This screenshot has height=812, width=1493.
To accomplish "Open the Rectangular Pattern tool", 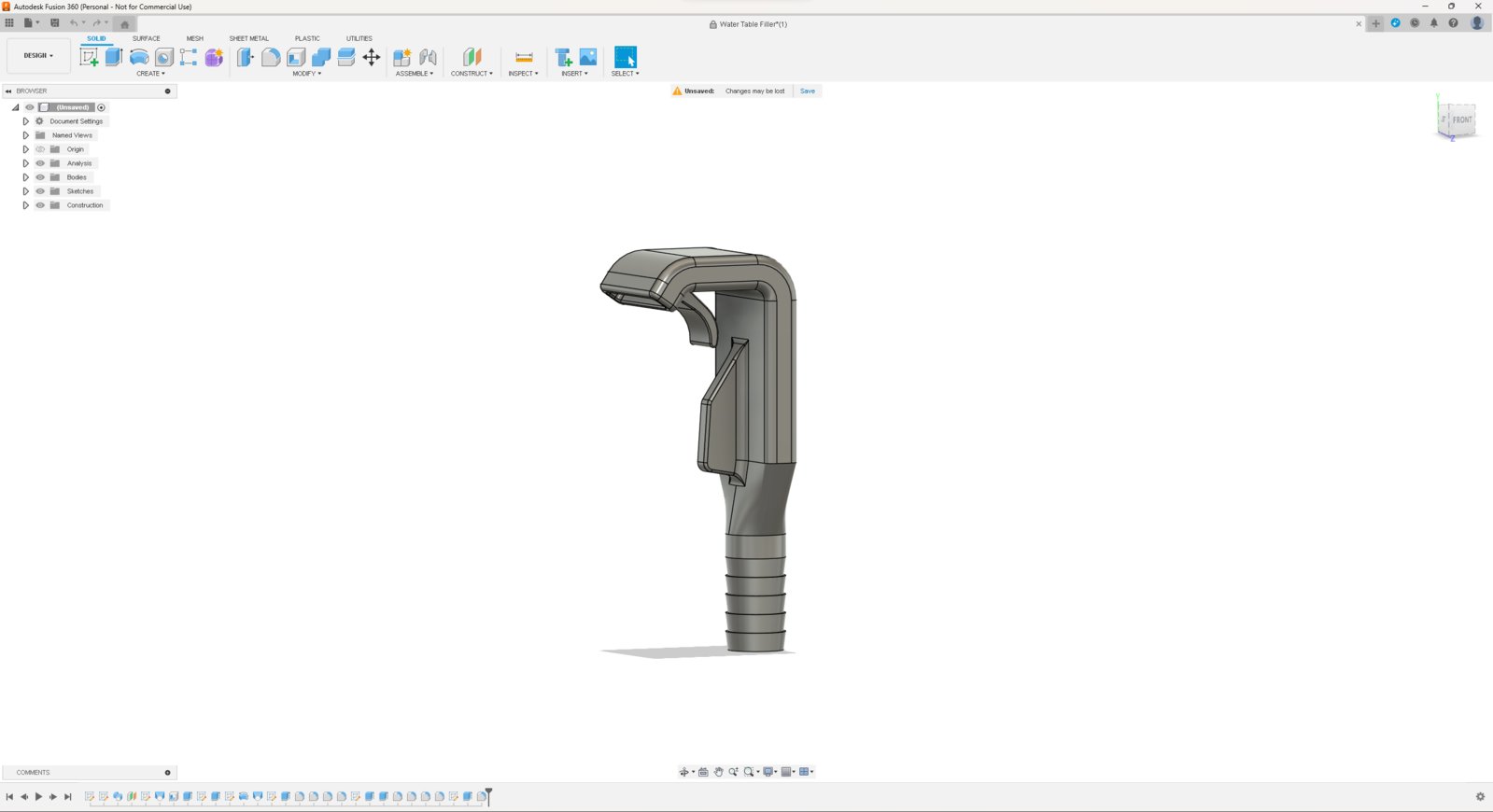I will point(189,57).
